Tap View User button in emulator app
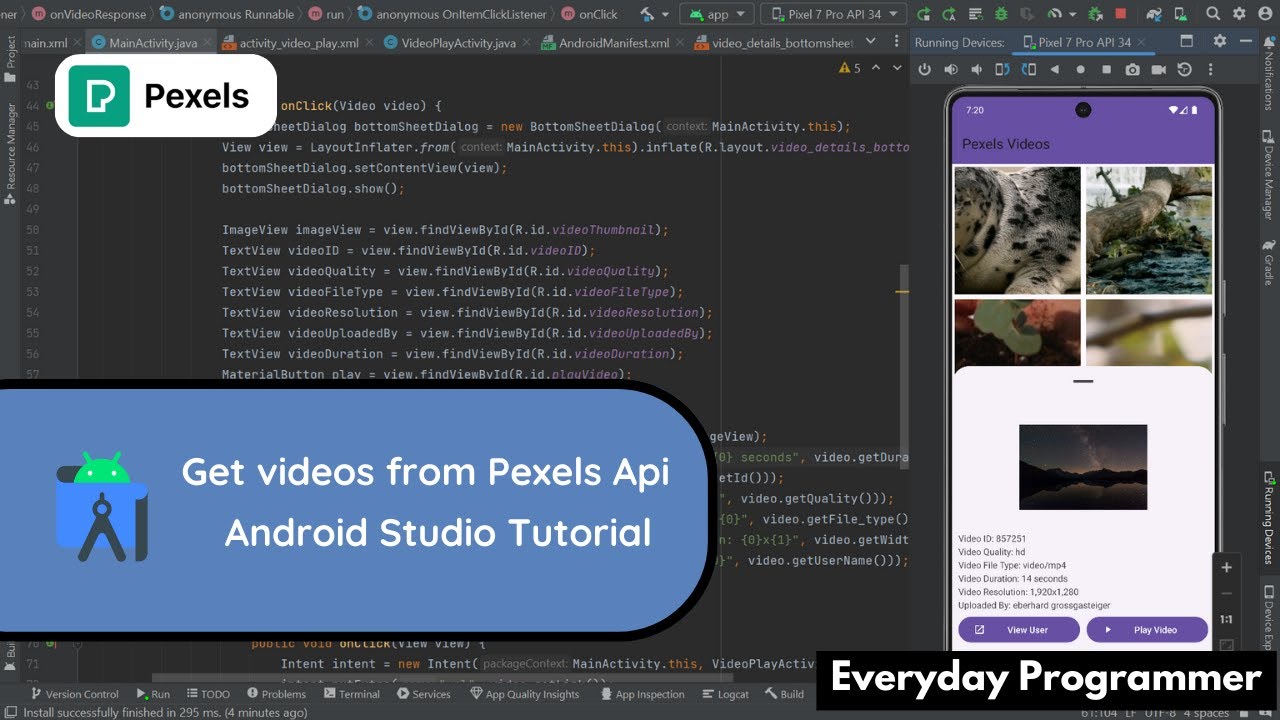 coord(1019,630)
